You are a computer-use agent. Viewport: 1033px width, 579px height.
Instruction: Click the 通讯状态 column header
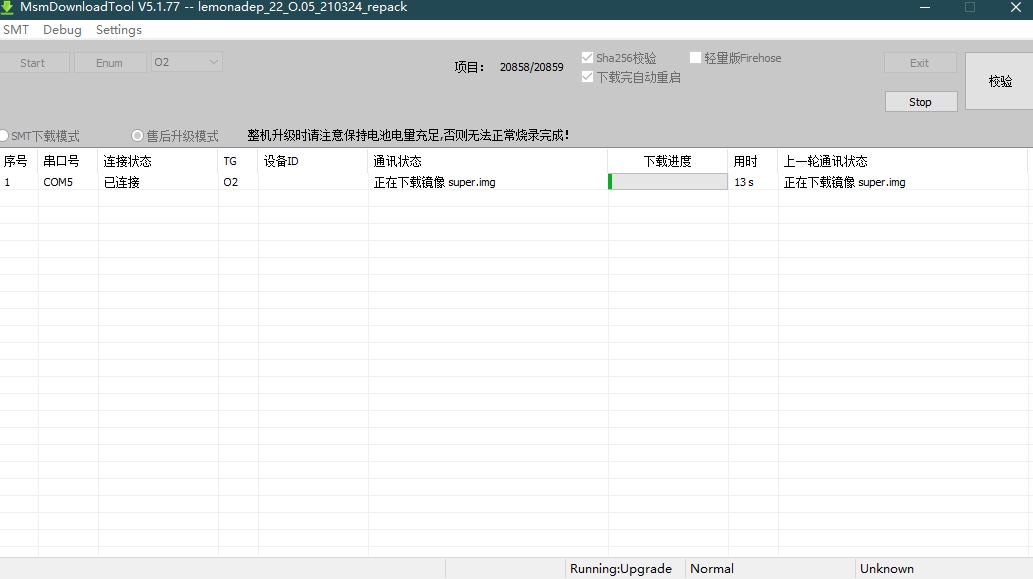click(397, 161)
